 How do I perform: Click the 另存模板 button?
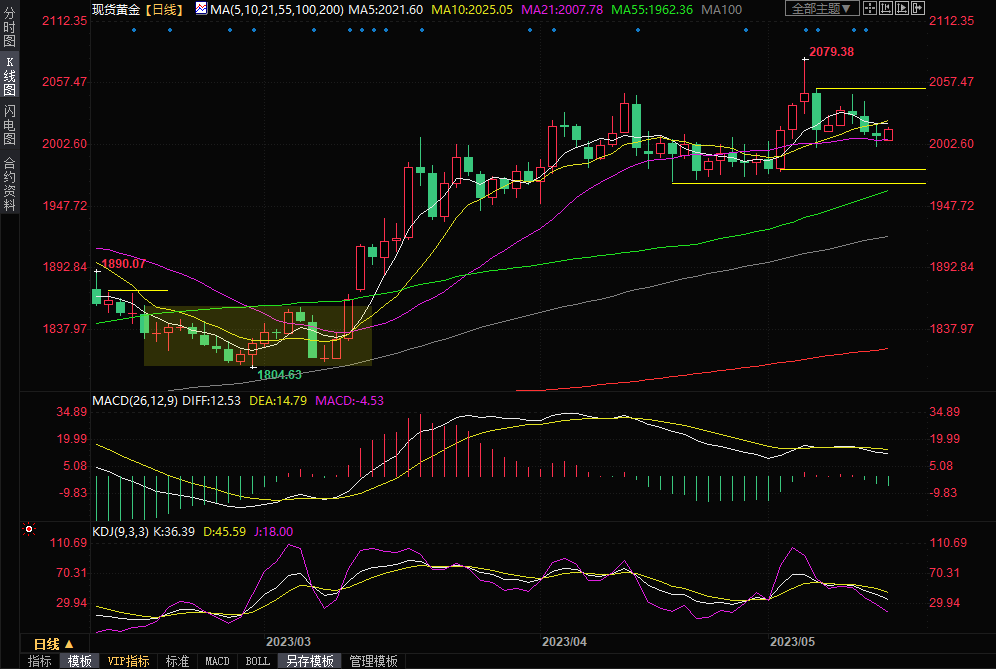click(310, 661)
